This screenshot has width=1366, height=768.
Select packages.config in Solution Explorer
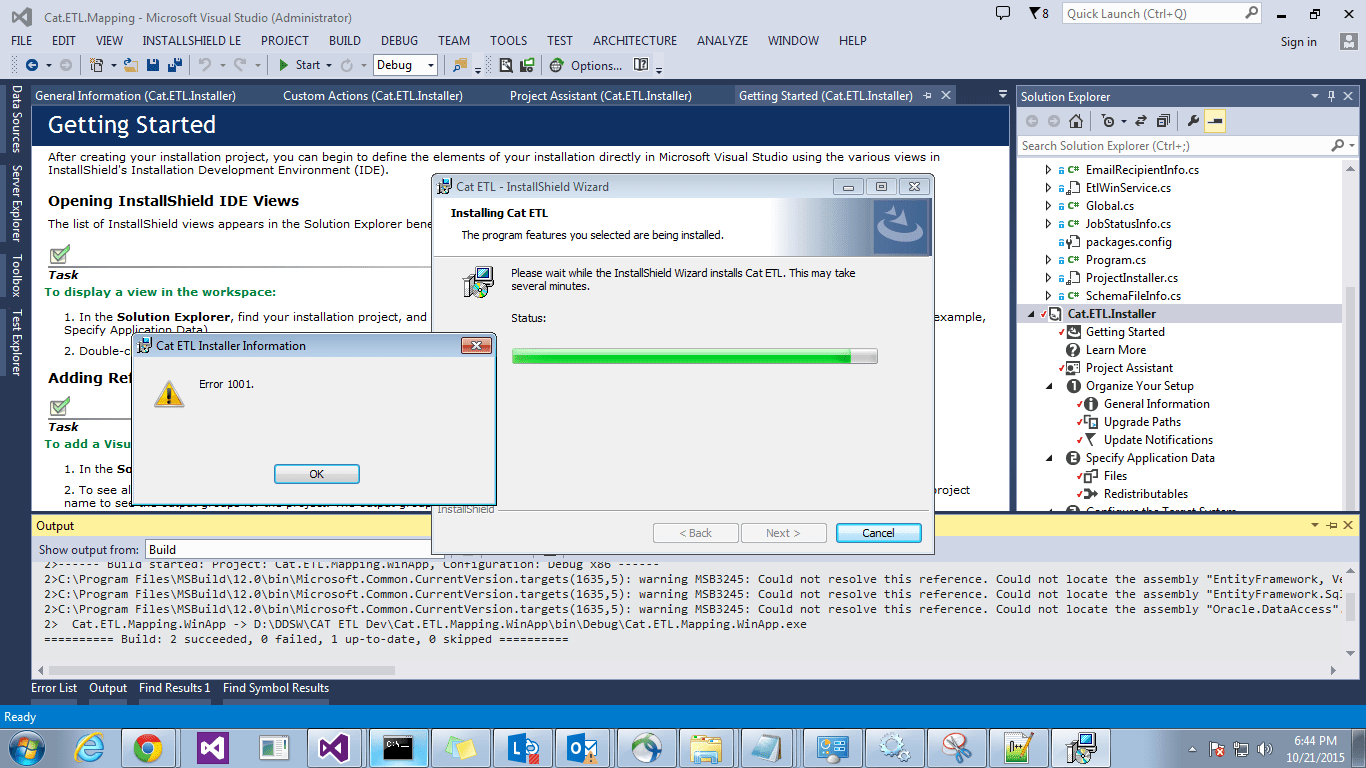(1128, 242)
